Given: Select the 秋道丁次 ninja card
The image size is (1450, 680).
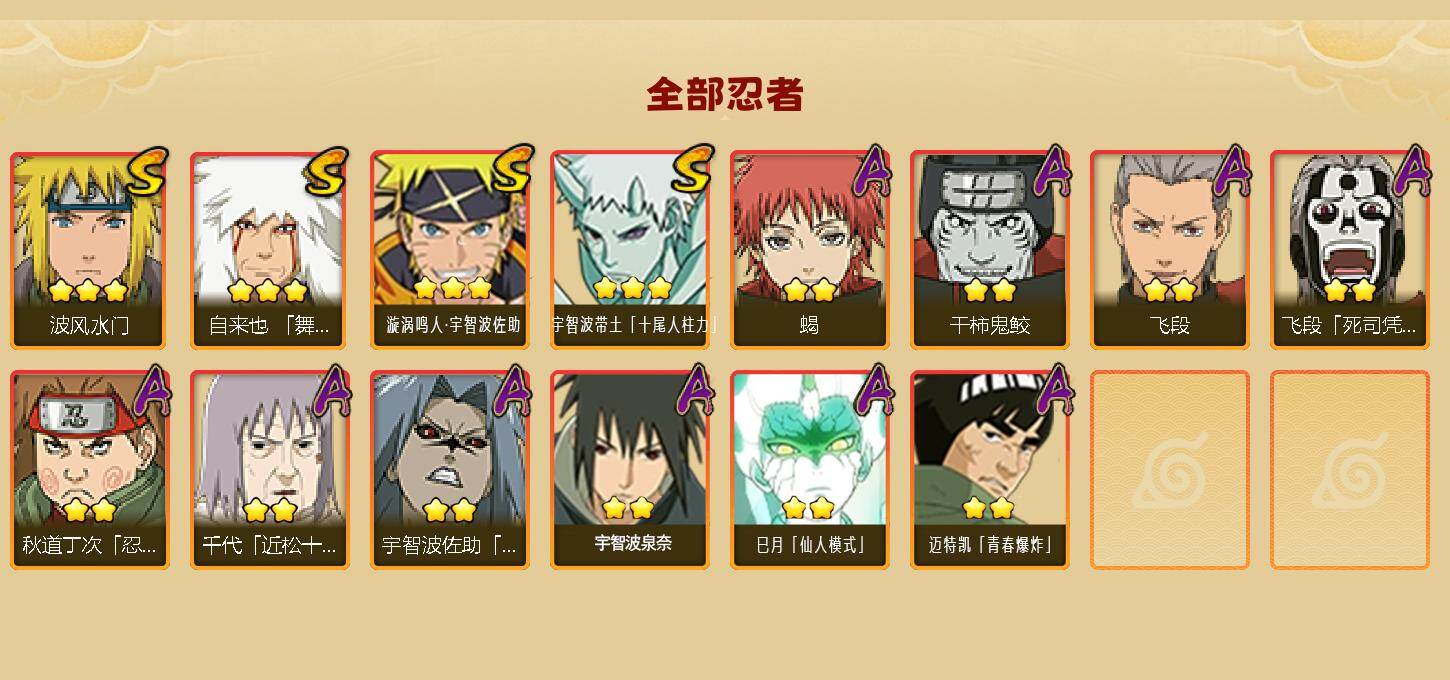Looking at the screenshot, I should pos(89,470).
